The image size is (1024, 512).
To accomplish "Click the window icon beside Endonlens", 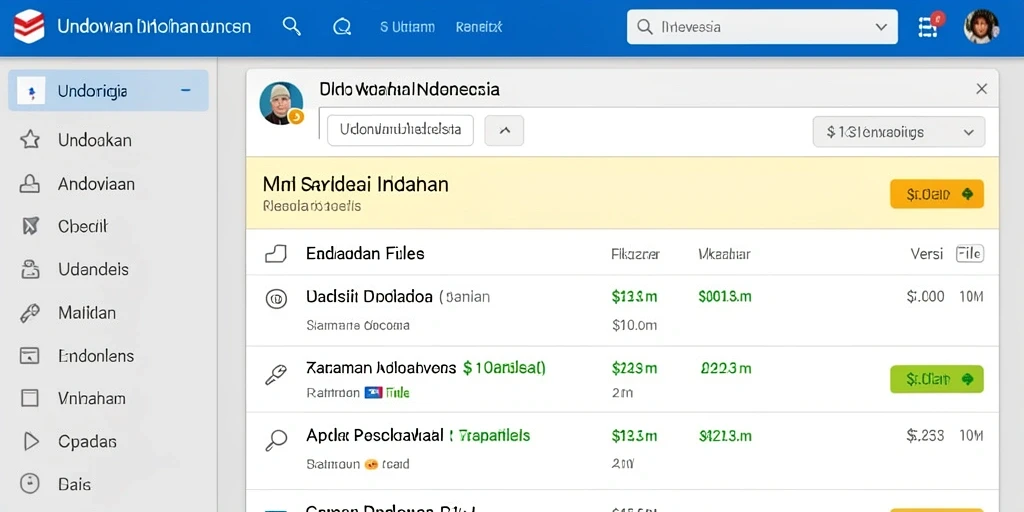I will pos(30,356).
